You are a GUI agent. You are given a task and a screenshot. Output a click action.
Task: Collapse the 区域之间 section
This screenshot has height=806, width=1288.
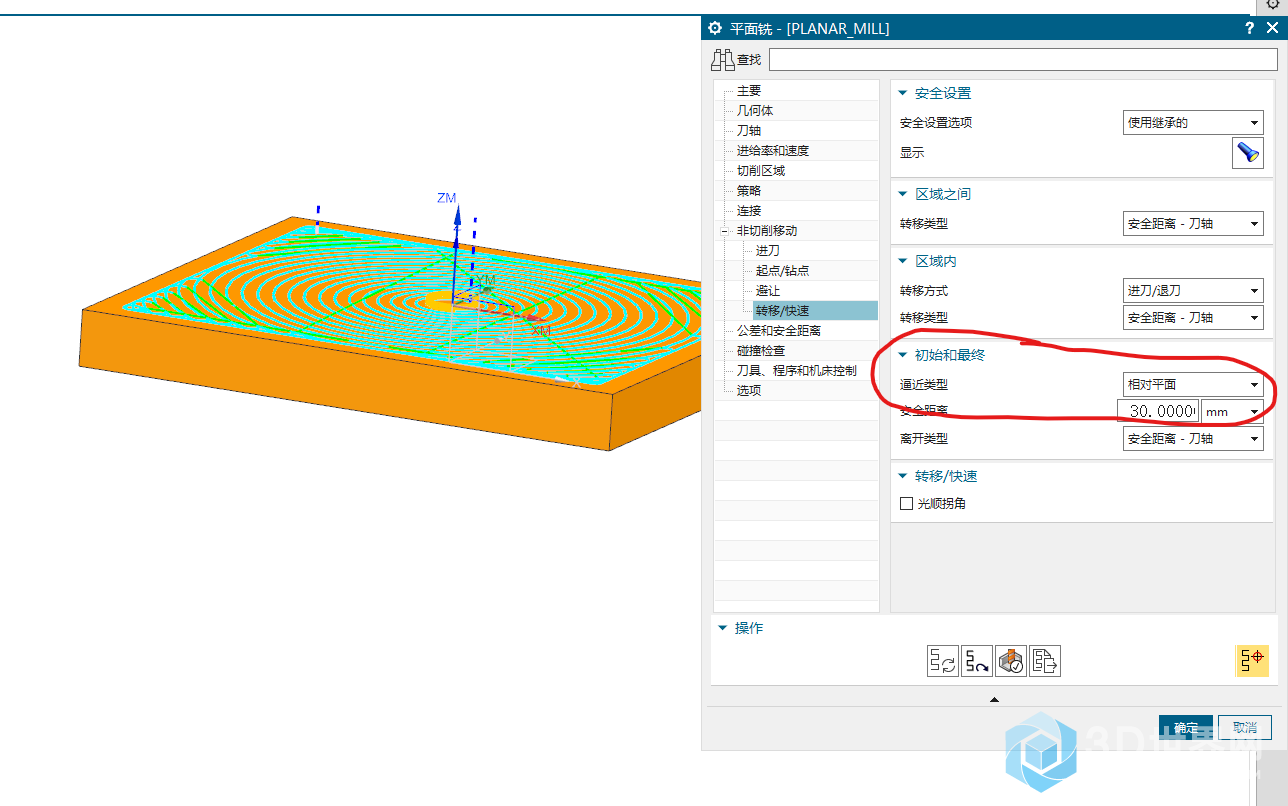click(x=903, y=194)
